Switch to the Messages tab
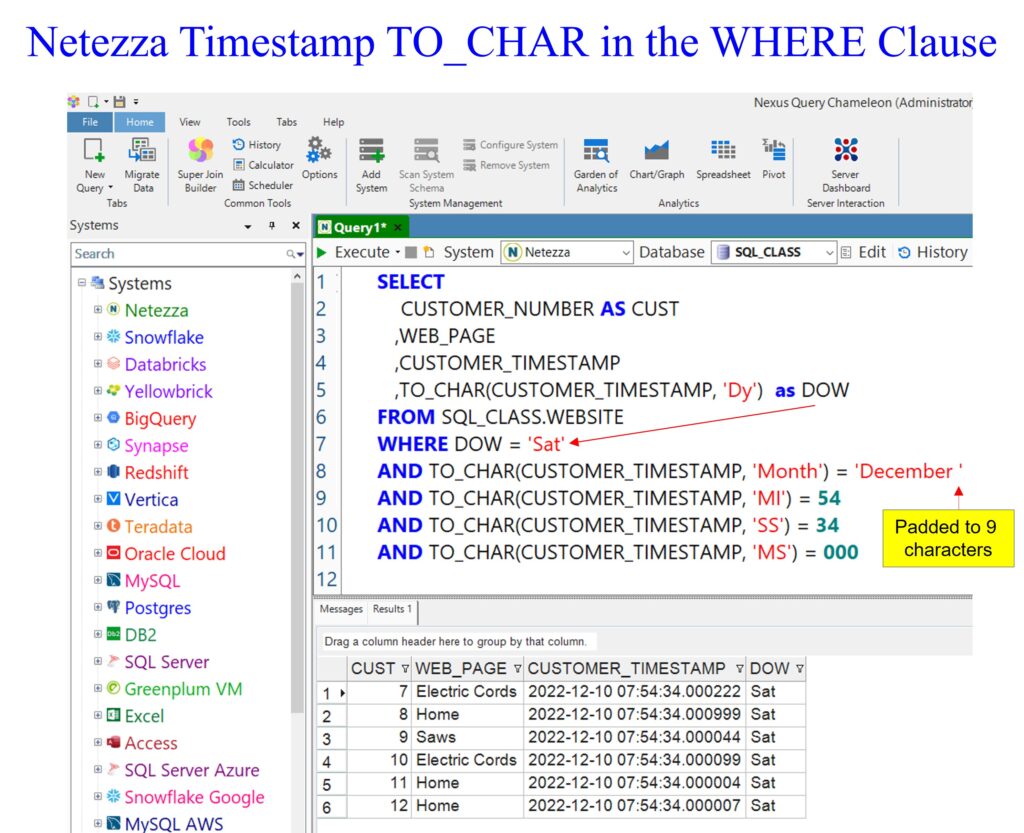The image size is (1024, 833). pos(341,609)
